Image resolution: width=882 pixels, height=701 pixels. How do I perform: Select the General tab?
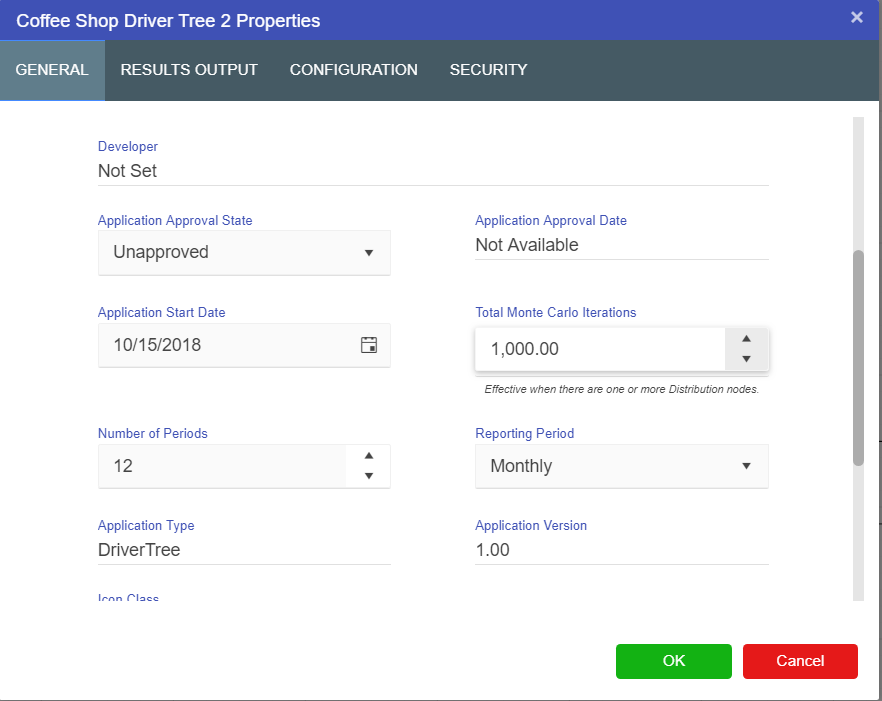tap(52, 70)
